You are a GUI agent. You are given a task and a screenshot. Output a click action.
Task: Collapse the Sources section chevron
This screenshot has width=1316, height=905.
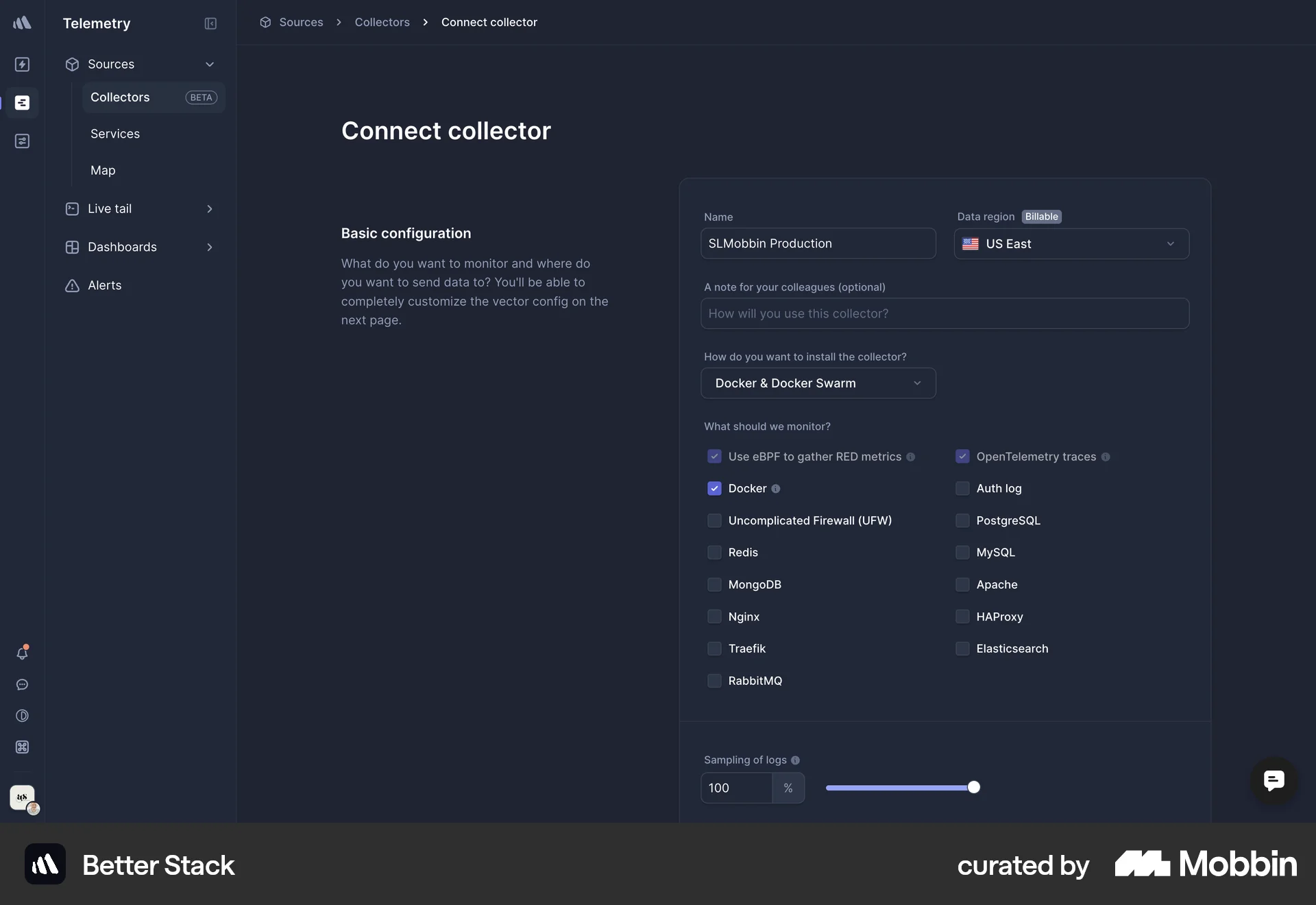tap(210, 64)
